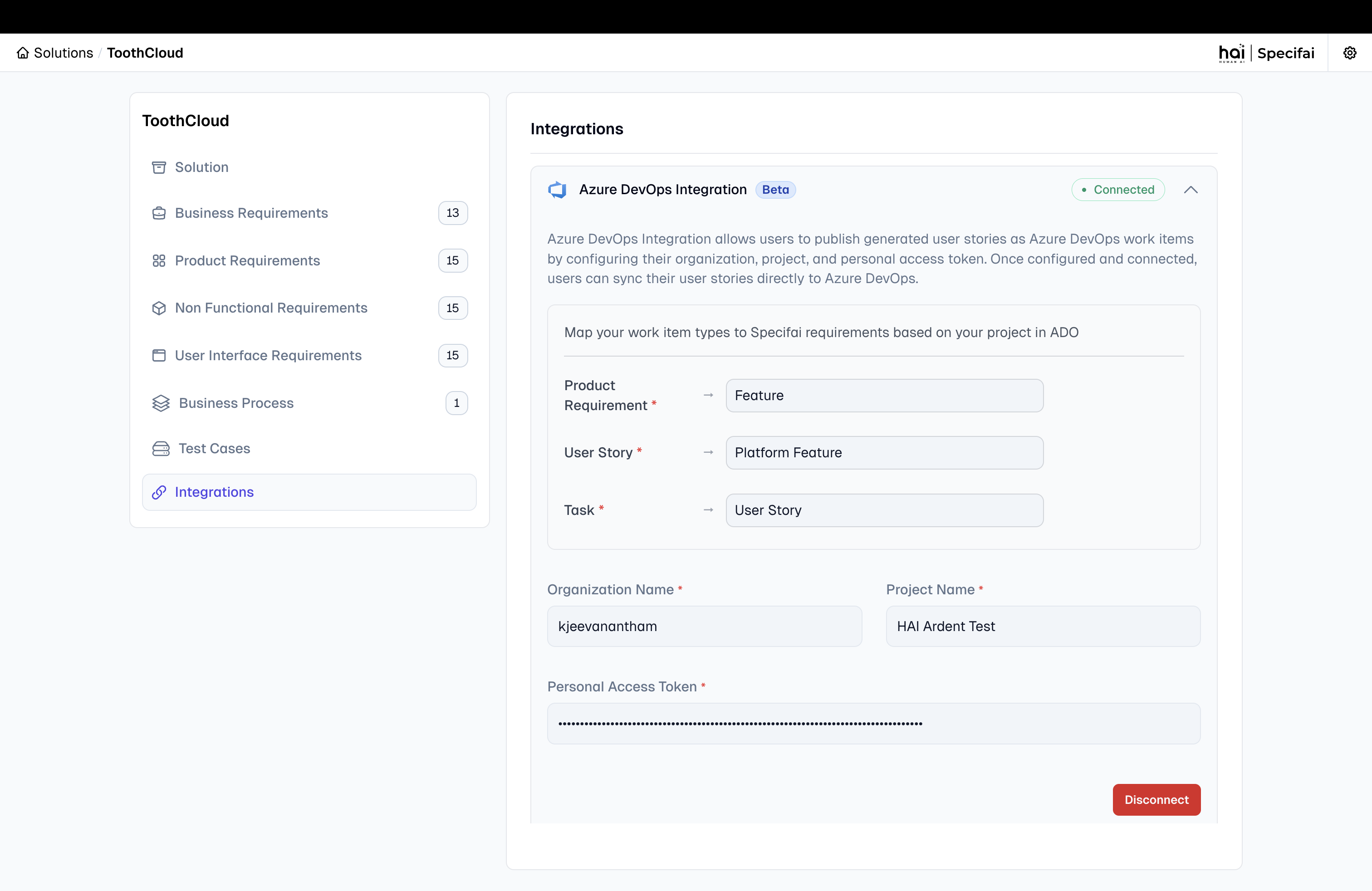
Task: Click the ToothCloud sidebar title
Action: pos(186,121)
